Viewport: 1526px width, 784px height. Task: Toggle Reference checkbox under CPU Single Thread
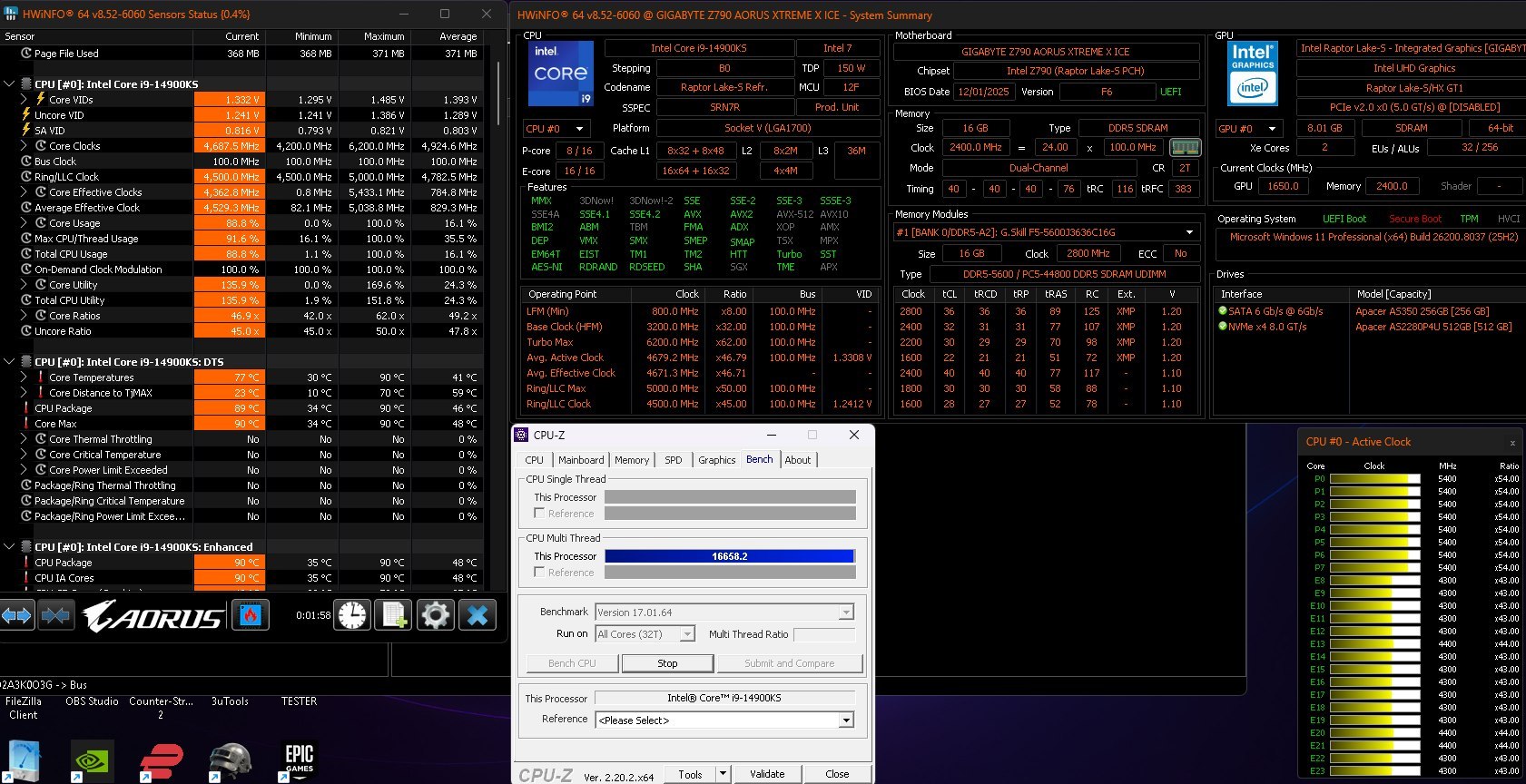539,514
